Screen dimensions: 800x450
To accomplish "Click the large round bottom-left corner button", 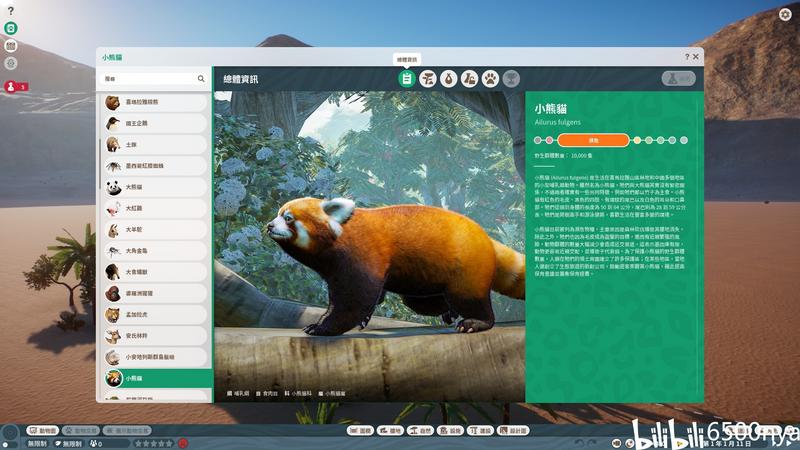I will click(10, 434).
